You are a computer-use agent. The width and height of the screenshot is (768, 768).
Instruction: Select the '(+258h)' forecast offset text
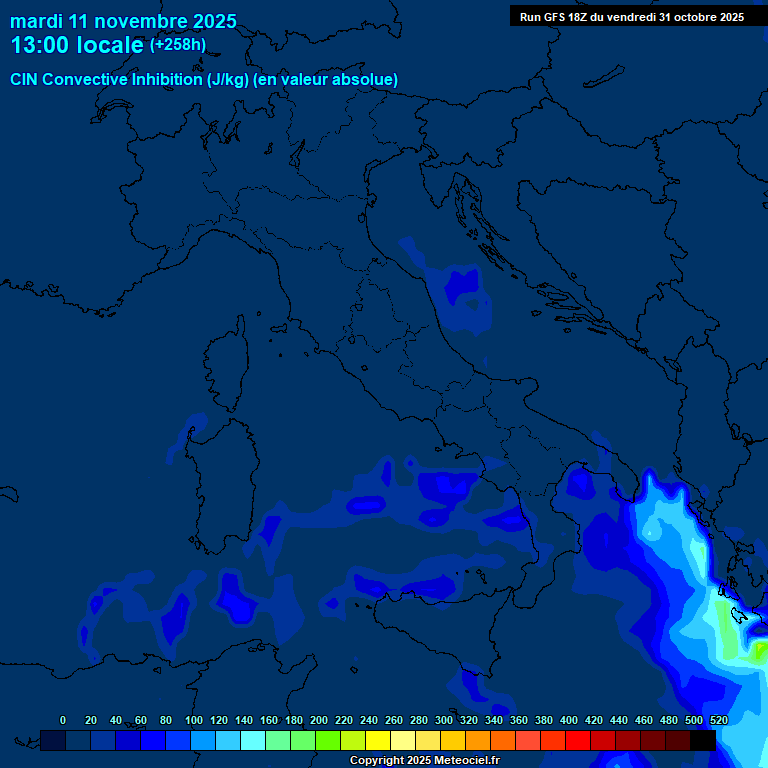(x=177, y=45)
